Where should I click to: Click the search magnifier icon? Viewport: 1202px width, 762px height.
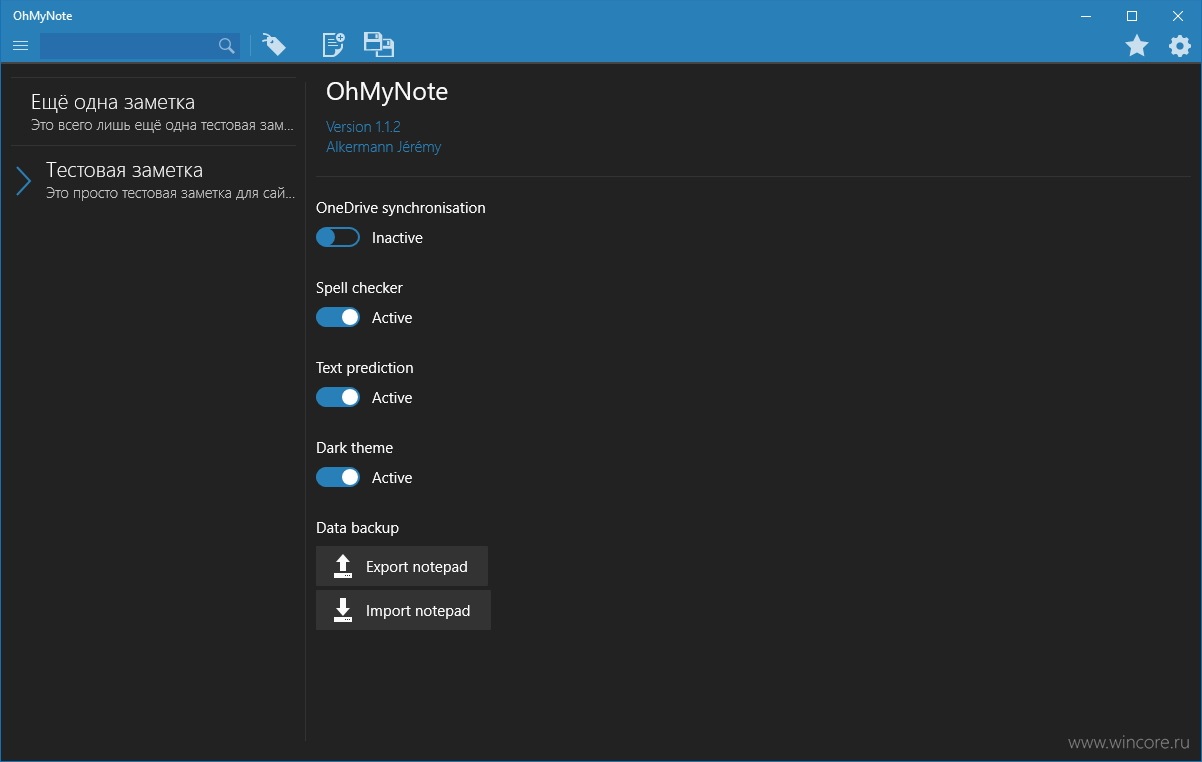click(227, 46)
